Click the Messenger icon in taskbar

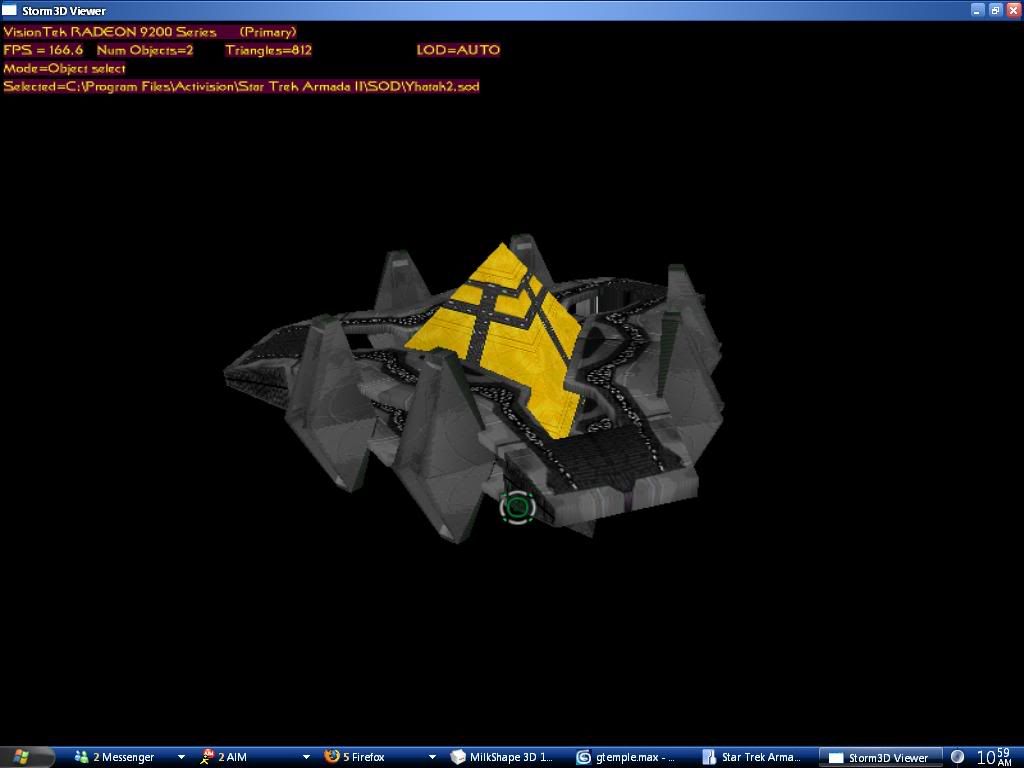pos(81,756)
